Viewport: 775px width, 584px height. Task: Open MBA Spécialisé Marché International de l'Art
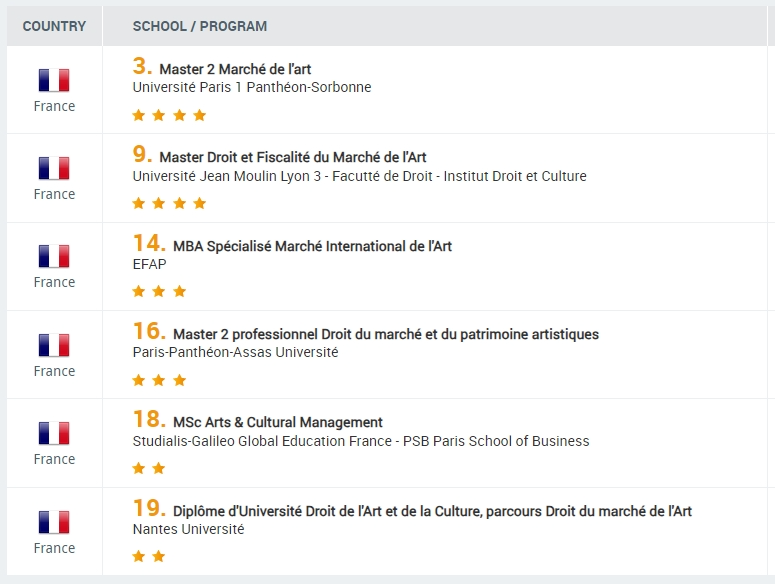coord(312,246)
